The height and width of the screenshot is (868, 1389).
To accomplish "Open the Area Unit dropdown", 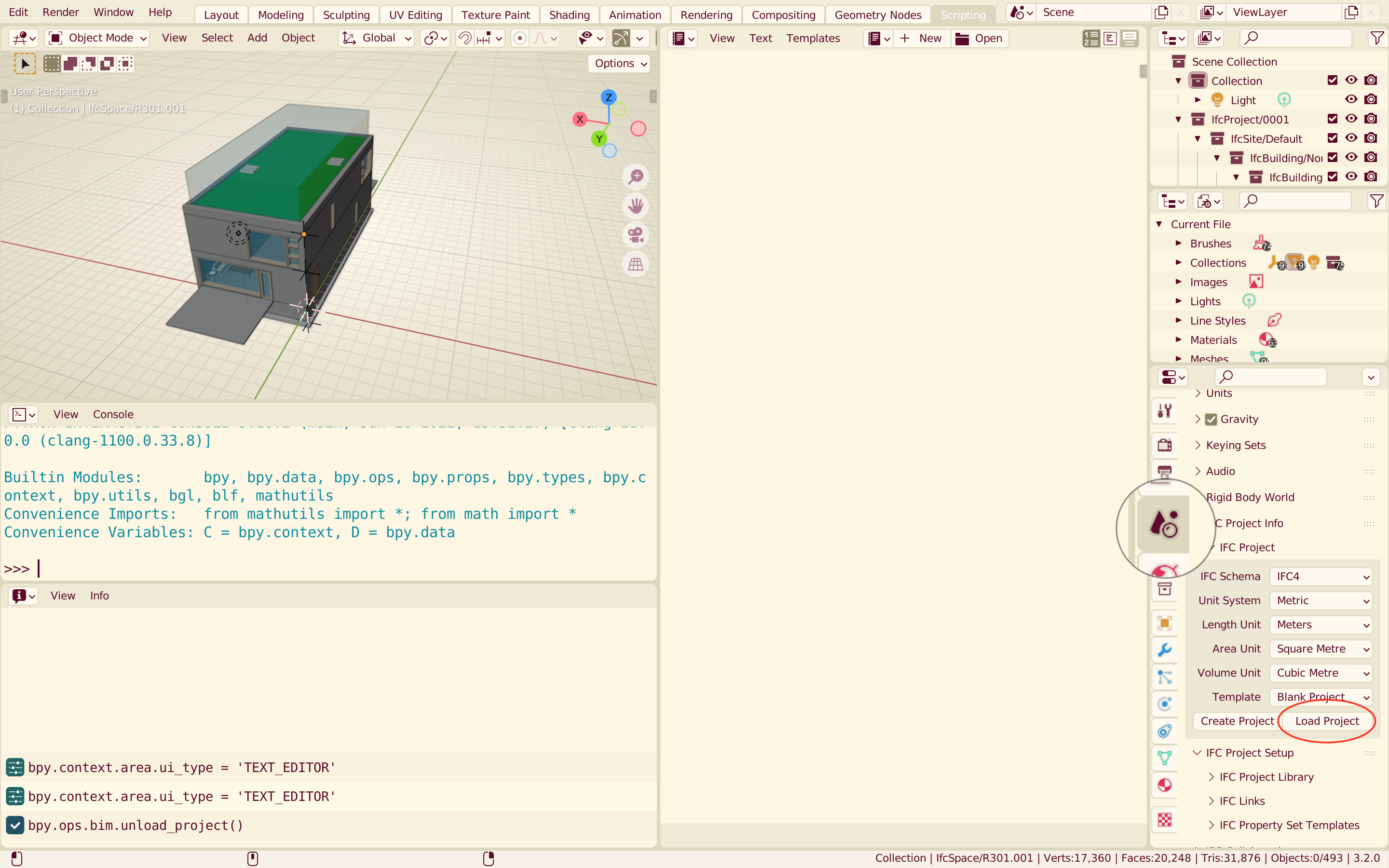I will pyautogui.click(x=1321, y=649).
